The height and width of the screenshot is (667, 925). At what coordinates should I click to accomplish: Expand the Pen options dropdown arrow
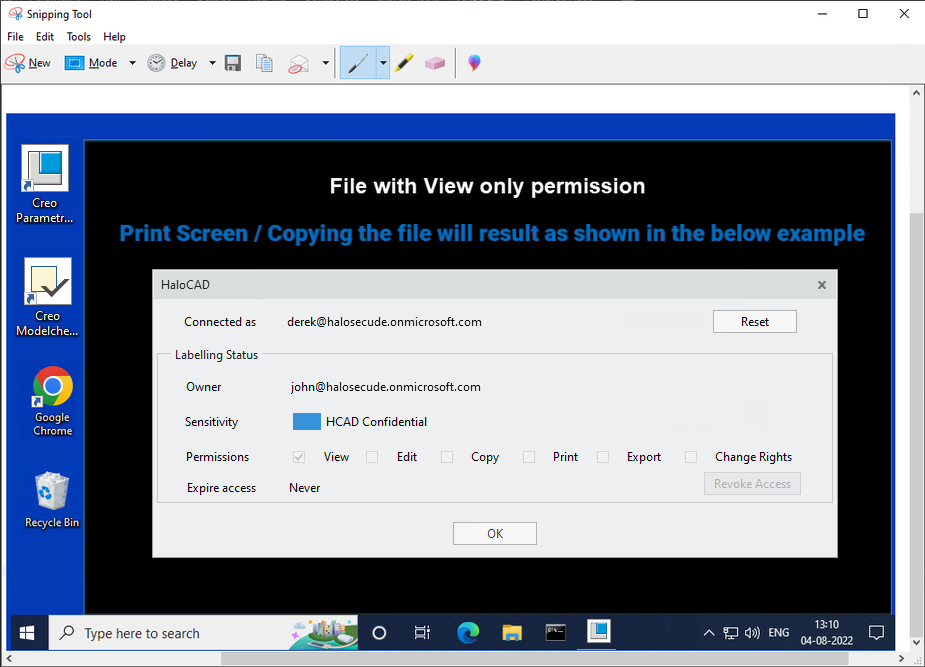point(383,63)
